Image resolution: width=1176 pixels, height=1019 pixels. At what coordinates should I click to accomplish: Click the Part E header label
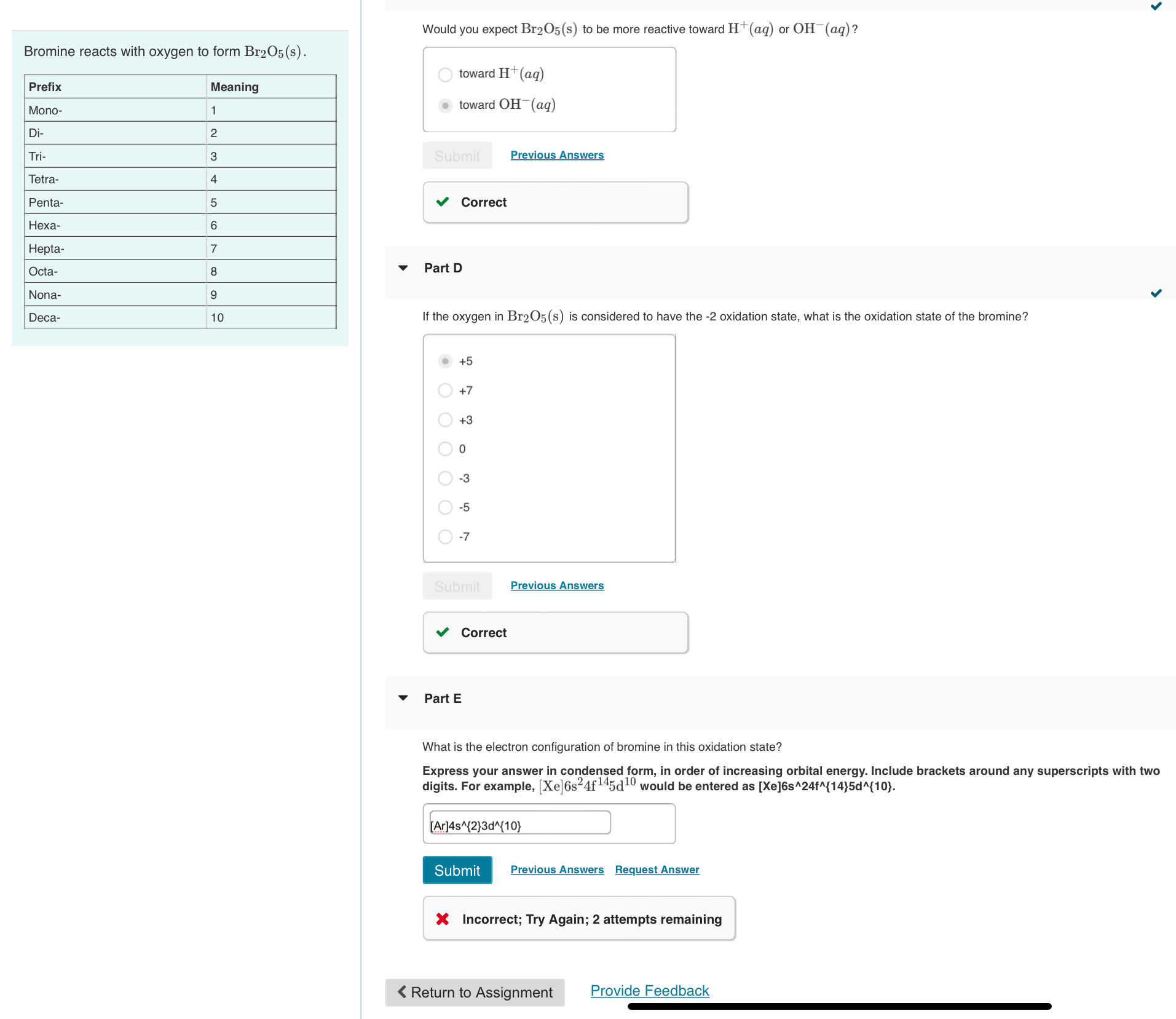pos(443,699)
